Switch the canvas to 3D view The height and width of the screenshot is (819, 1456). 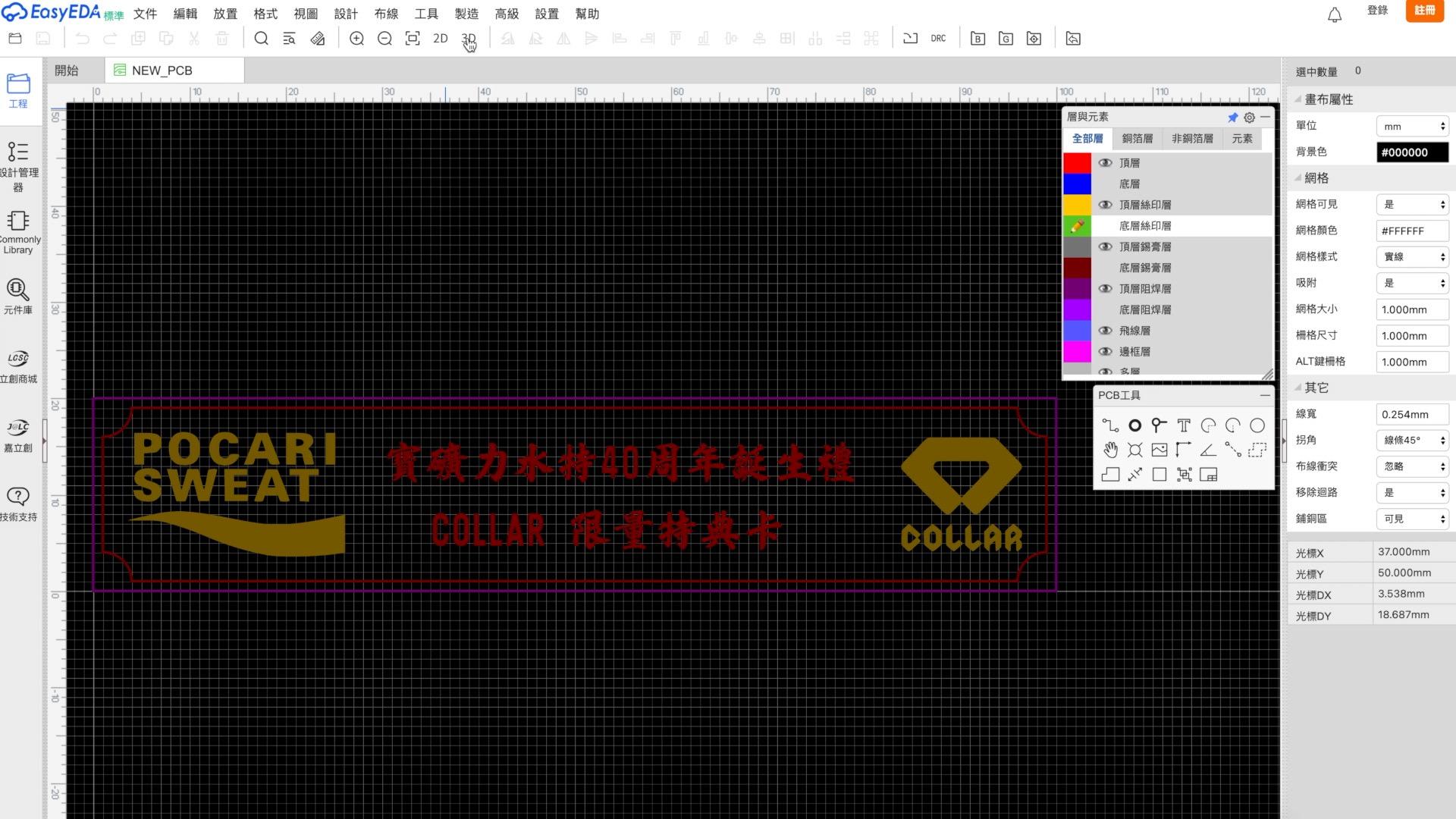(467, 39)
